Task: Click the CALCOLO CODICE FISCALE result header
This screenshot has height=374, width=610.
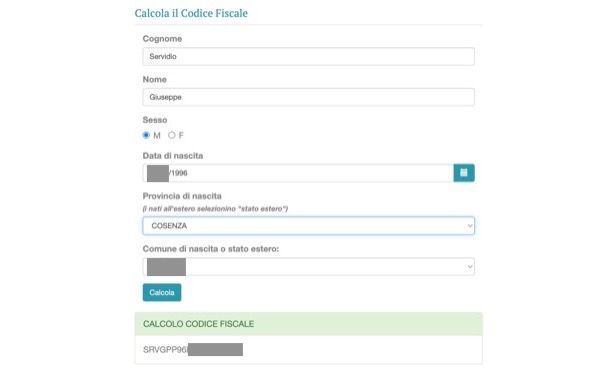Action: (198, 324)
